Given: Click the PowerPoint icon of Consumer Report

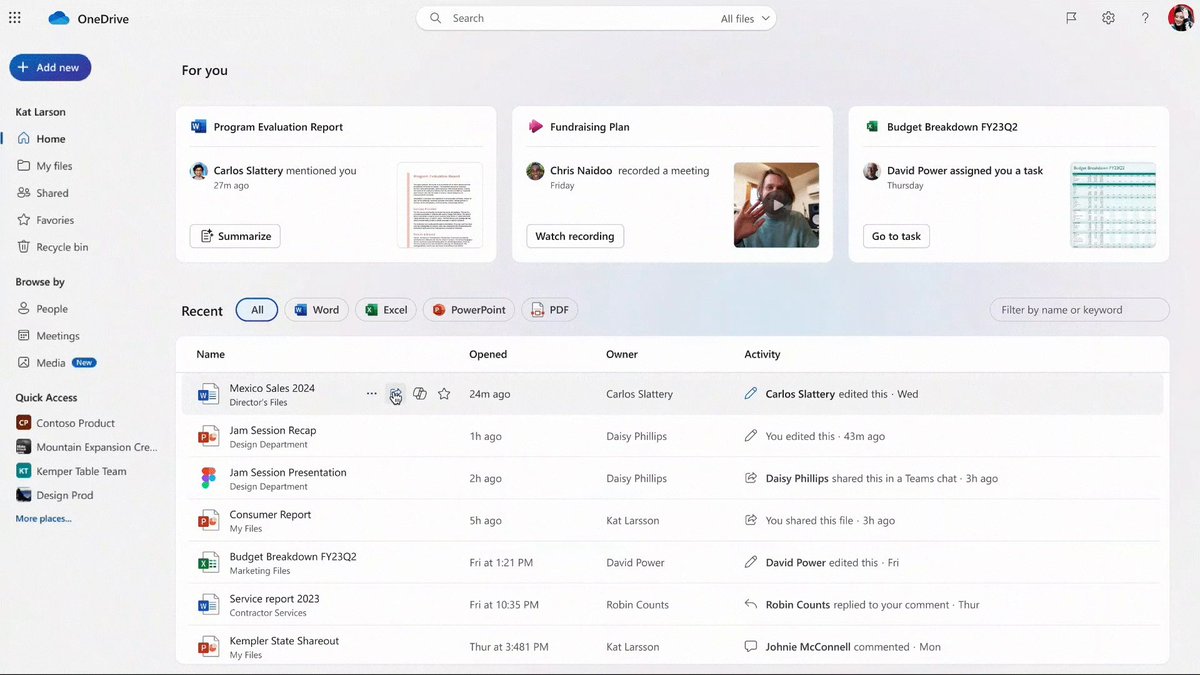Looking at the screenshot, I should click(x=208, y=520).
